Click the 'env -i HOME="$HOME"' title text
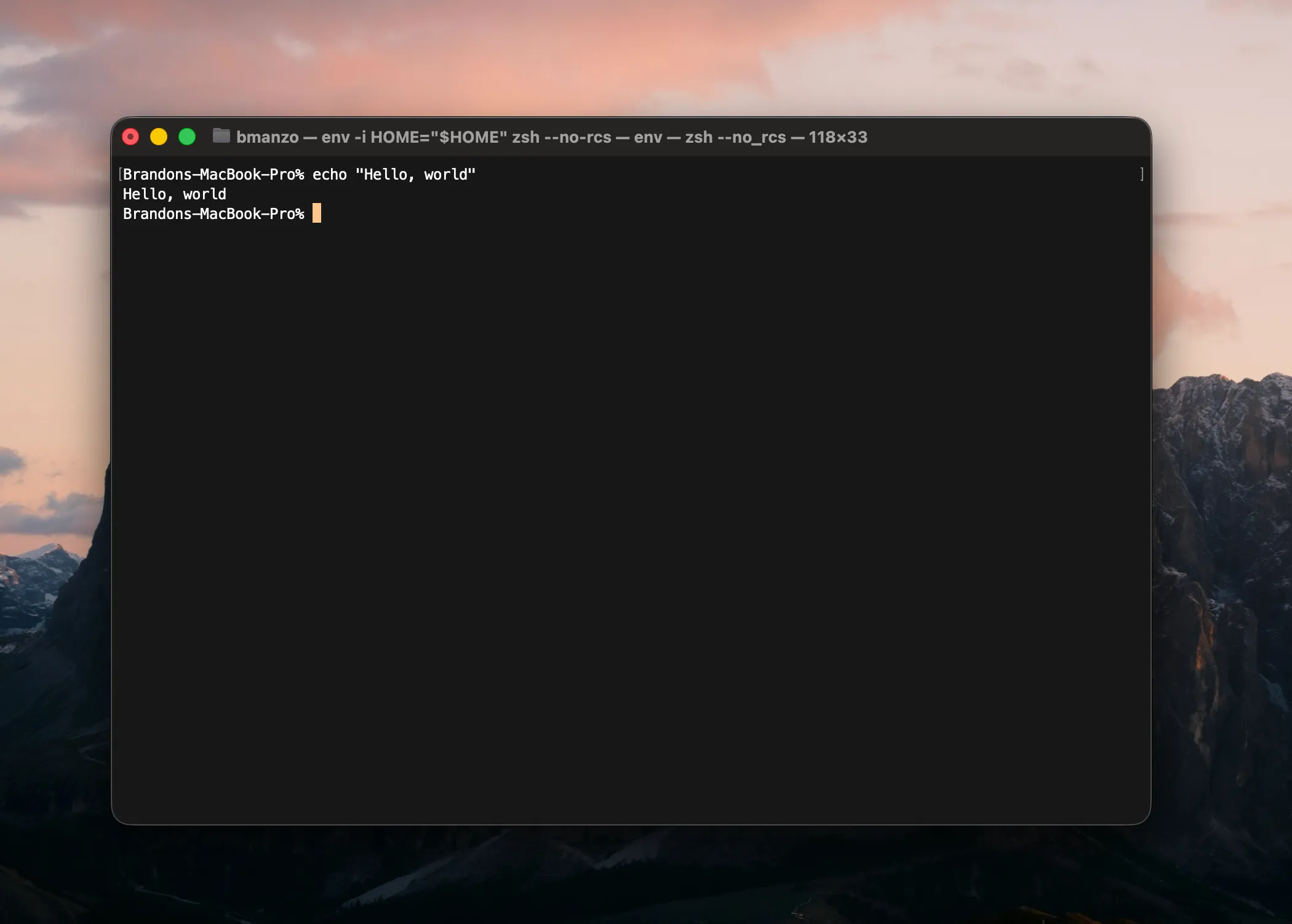 (x=414, y=137)
